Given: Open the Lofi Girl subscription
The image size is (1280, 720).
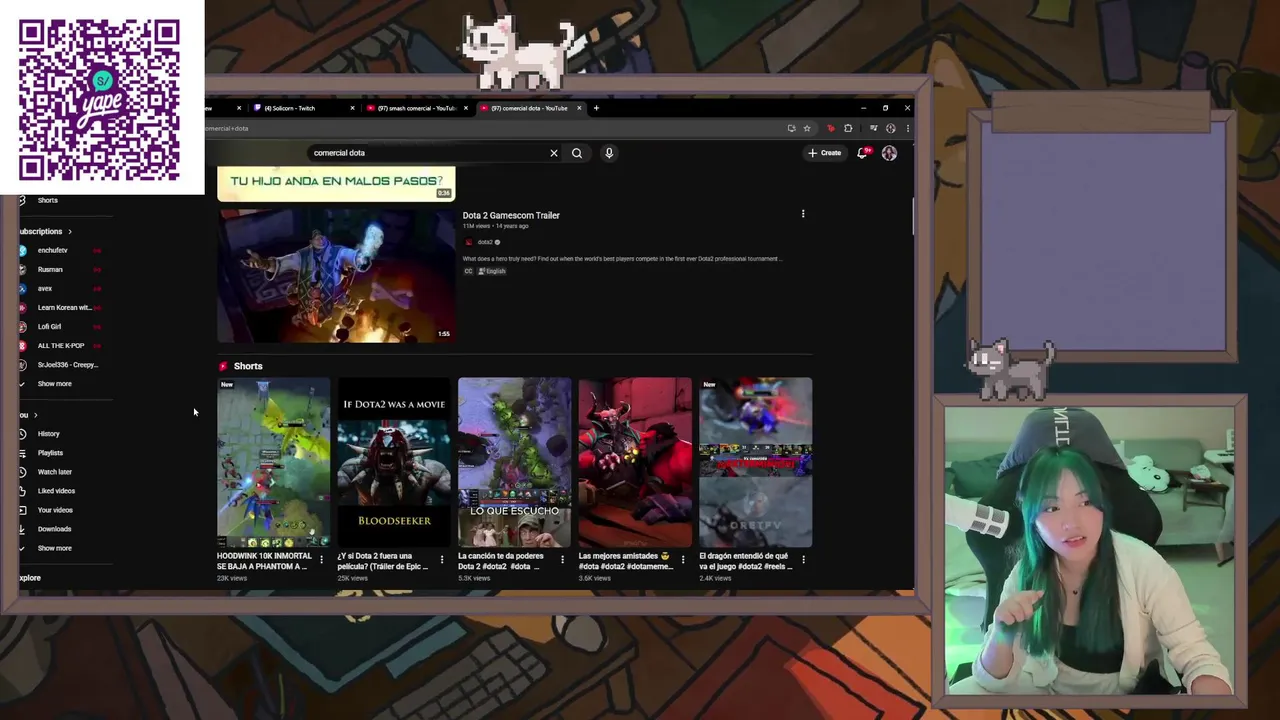Looking at the screenshot, I should point(49,326).
